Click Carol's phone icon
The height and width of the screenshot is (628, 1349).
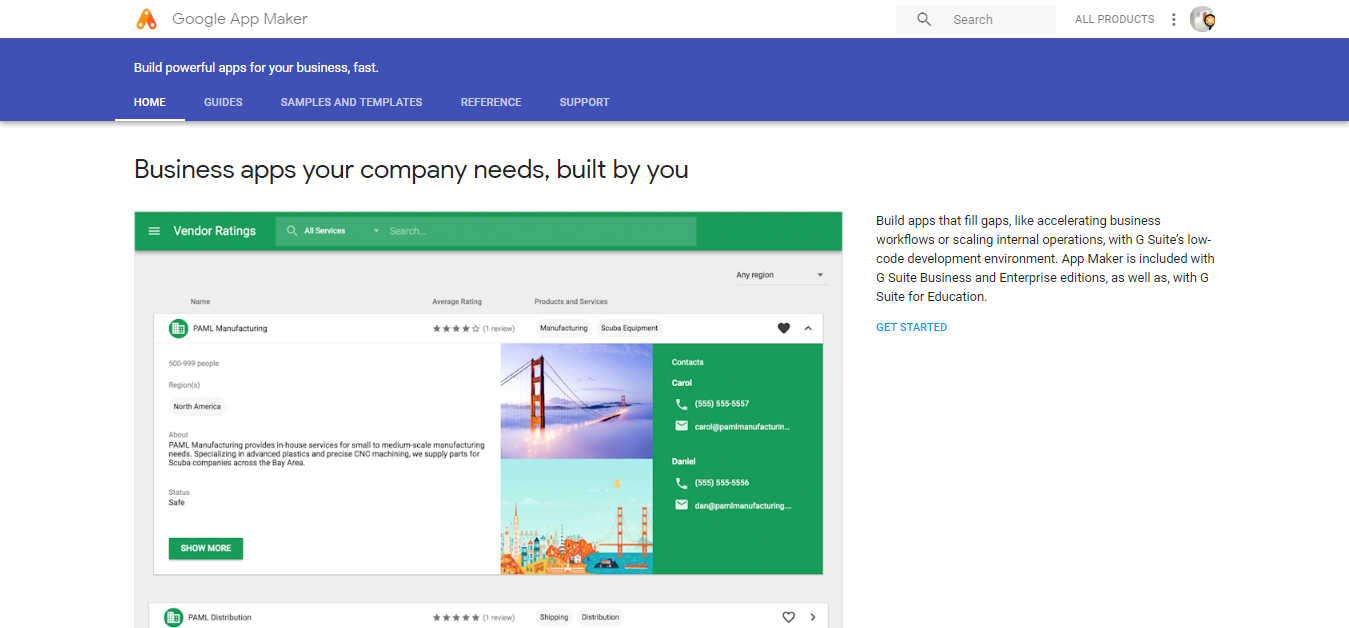coord(681,404)
